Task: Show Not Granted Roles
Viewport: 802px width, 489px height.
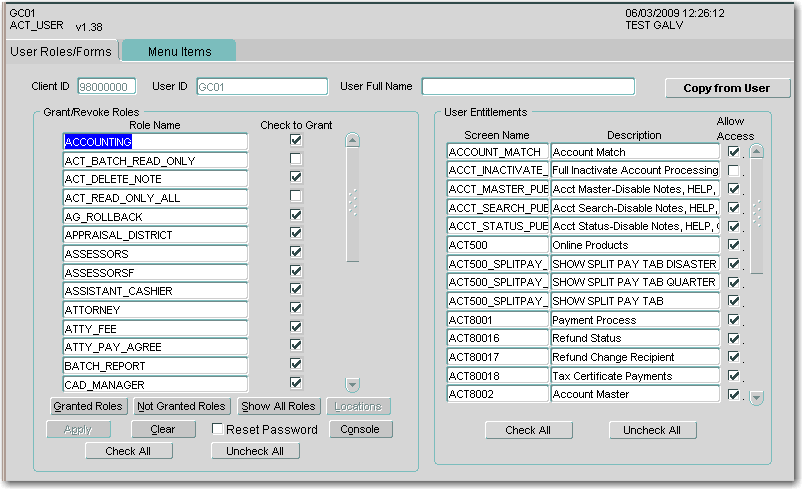Action: tap(181, 406)
